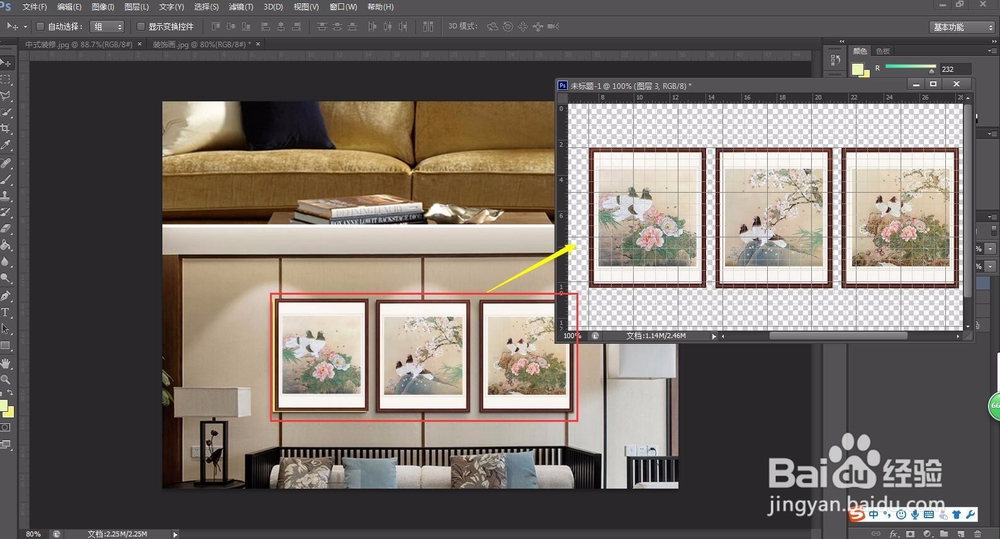Select the Path Selection tool
The image size is (1000, 539).
6,329
